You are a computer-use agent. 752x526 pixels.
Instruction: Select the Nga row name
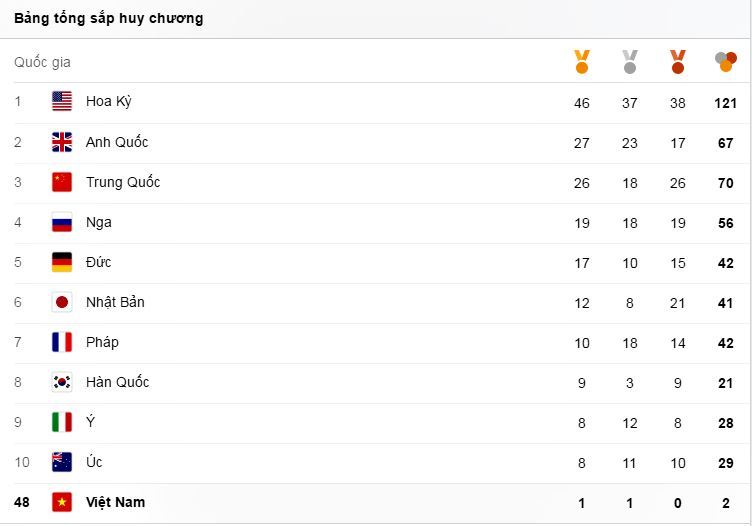coord(99,222)
